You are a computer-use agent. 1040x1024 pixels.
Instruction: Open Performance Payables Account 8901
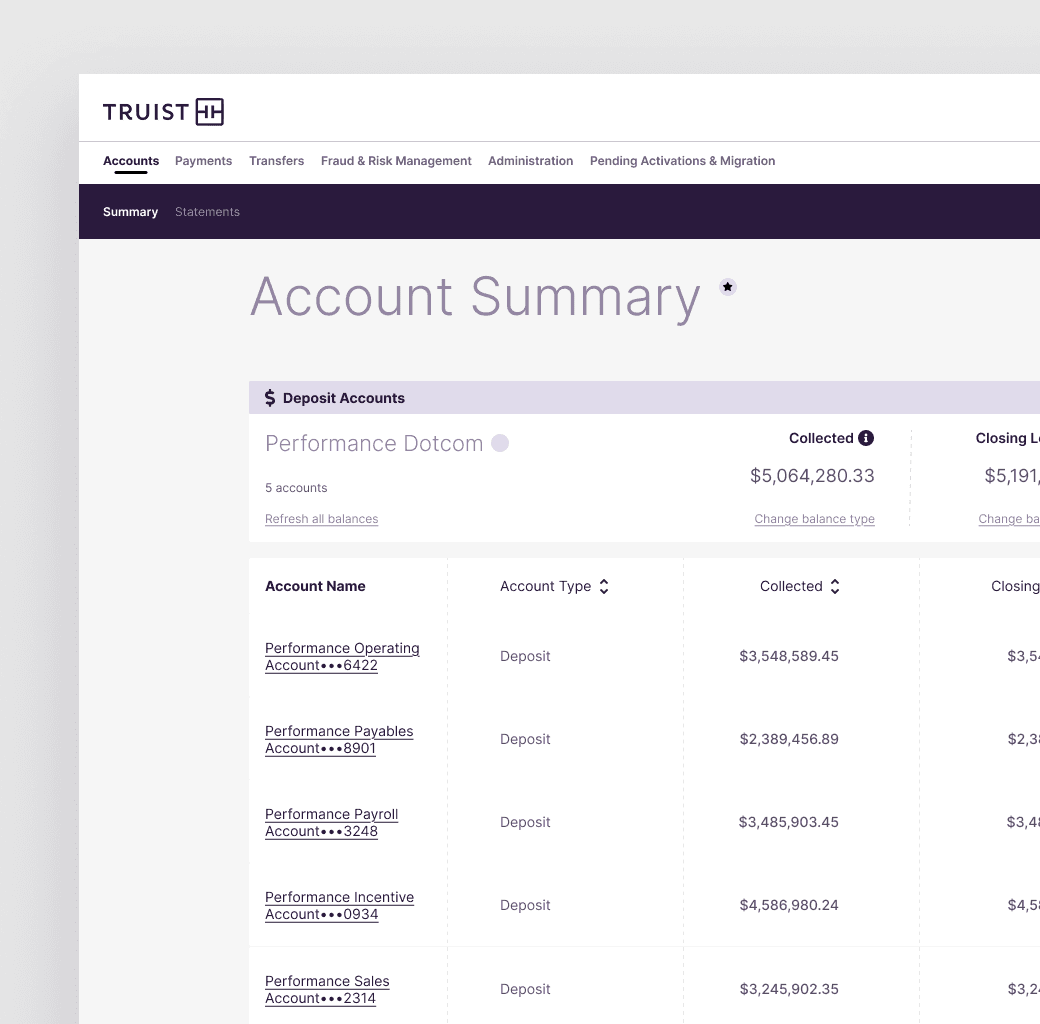tap(339, 739)
